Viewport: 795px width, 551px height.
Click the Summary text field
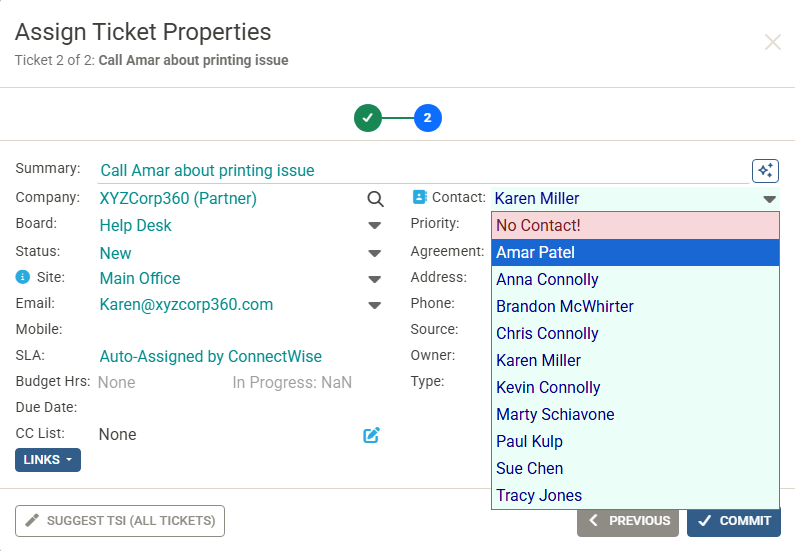coord(423,171)
